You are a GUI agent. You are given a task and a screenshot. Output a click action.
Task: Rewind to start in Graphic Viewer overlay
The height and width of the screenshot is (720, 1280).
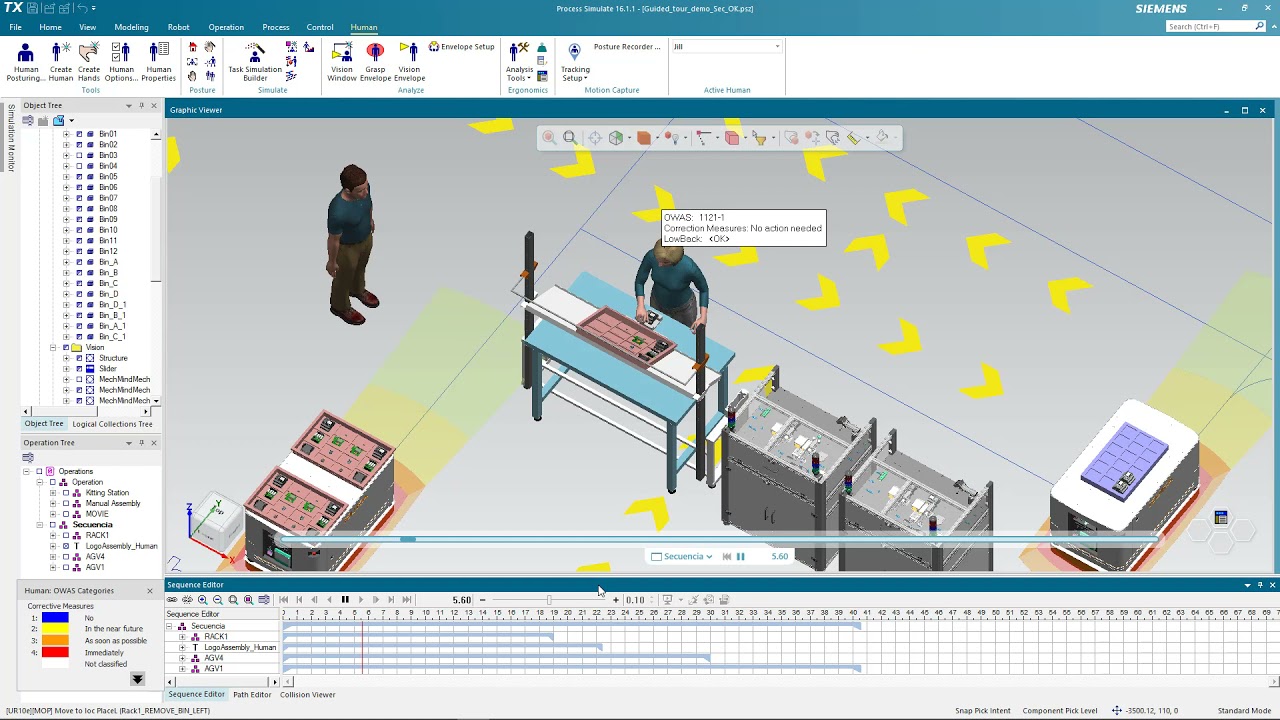pyautogui.click(x=726, y=557)
